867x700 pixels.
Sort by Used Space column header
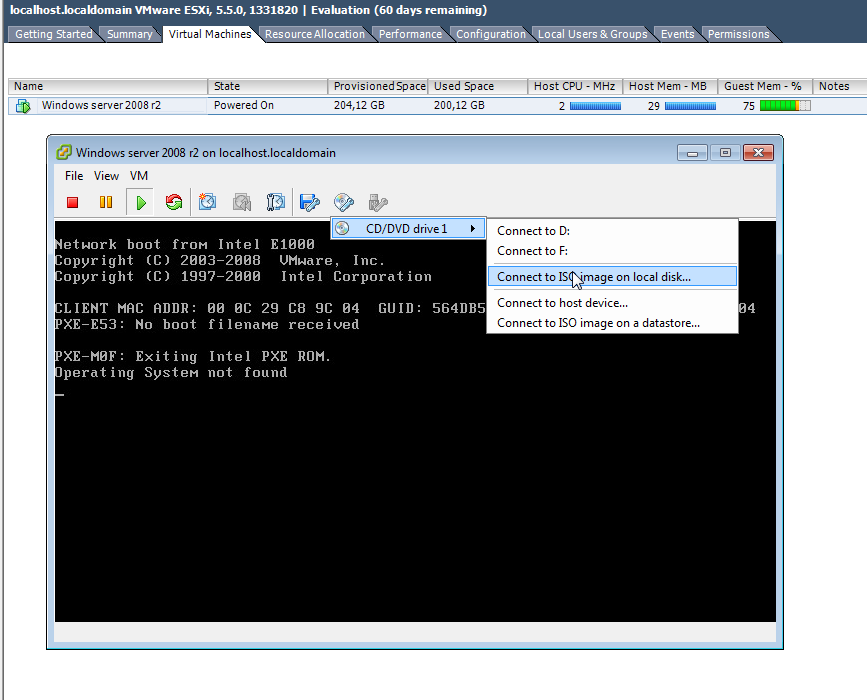pyautogui.click(x=478, y=86)
